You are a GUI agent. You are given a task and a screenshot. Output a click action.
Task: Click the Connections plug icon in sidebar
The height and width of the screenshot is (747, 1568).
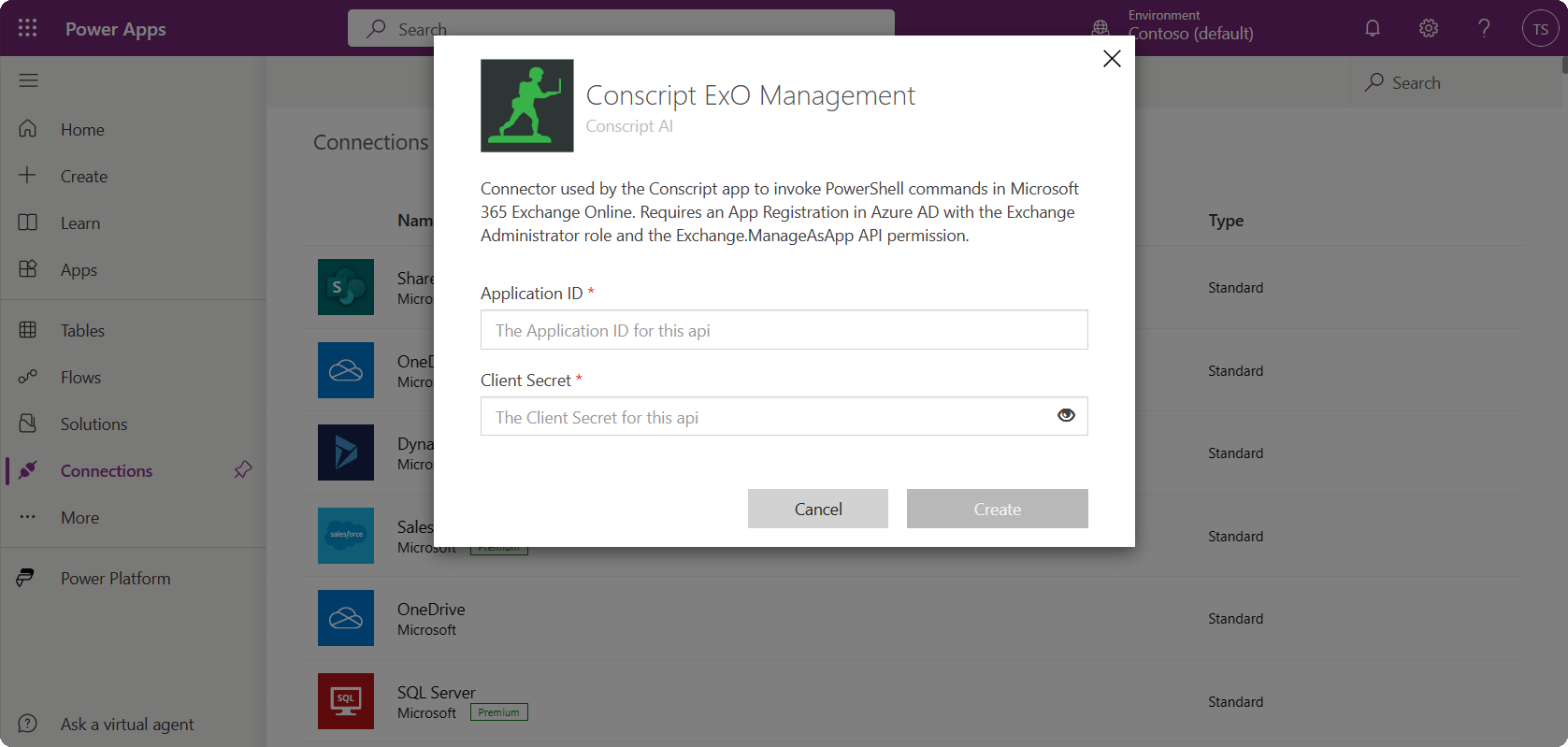click(28, 470)
